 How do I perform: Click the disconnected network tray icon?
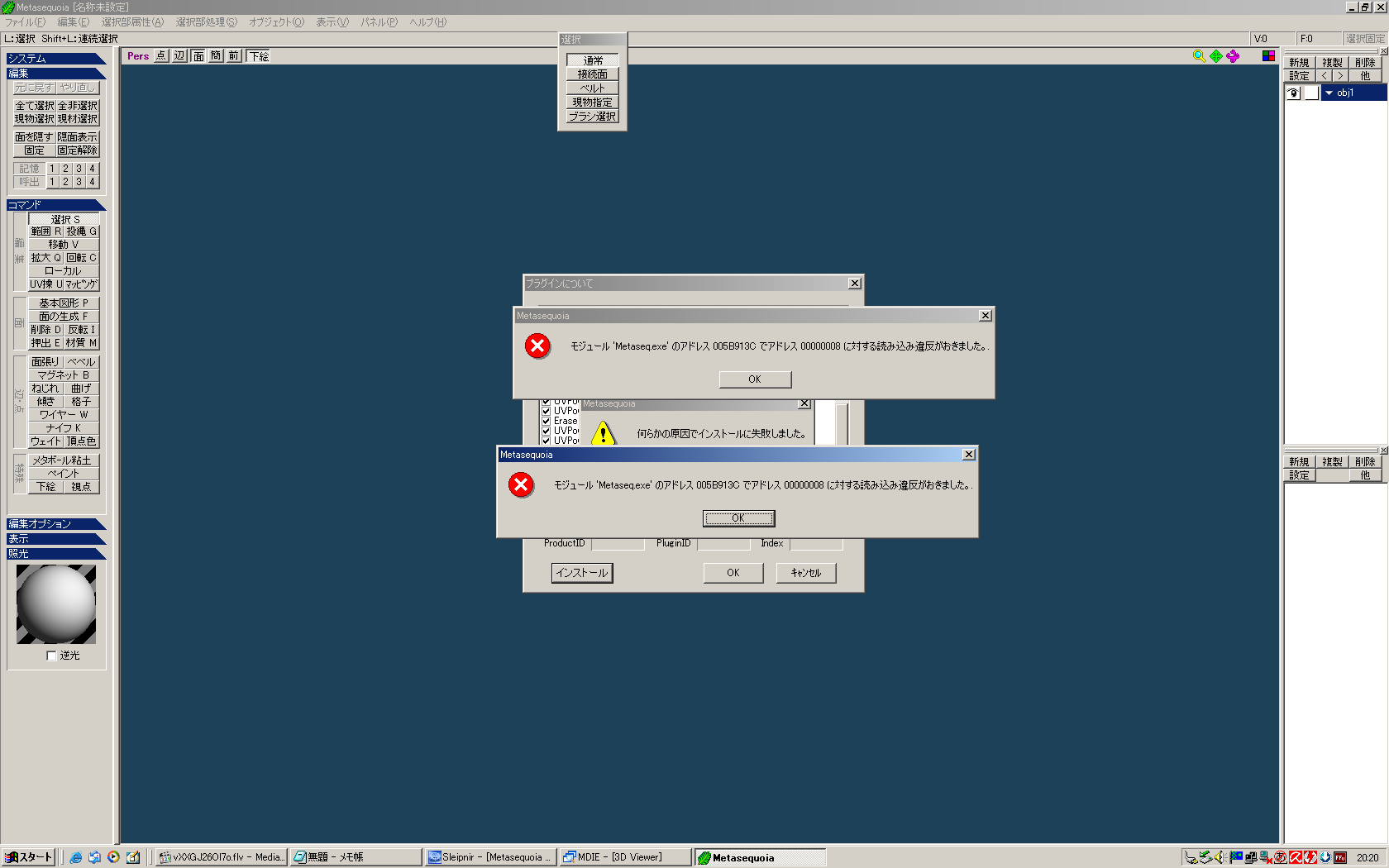coord(1266,857)
